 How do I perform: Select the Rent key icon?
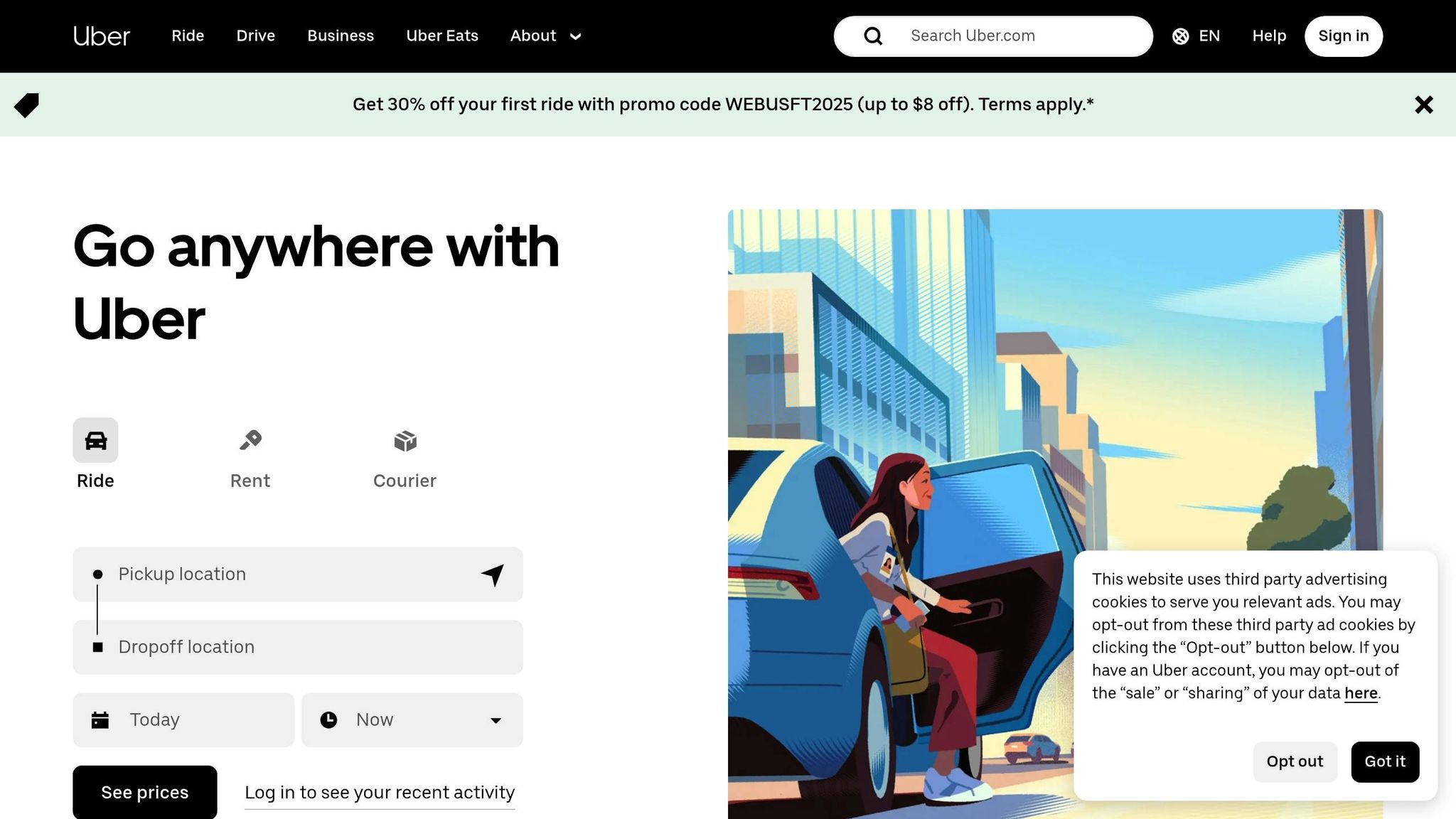pos(250,440)
